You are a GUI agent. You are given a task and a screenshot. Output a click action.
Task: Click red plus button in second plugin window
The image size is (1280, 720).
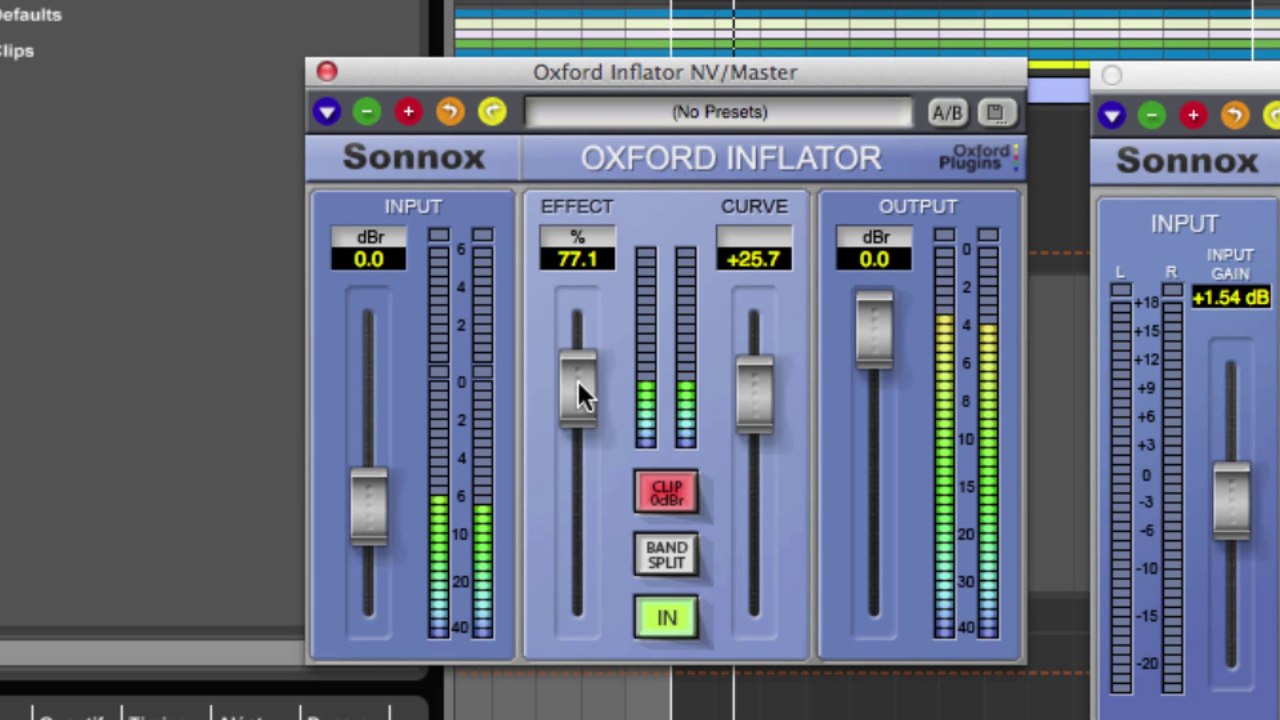click(x=1193, y=116)
